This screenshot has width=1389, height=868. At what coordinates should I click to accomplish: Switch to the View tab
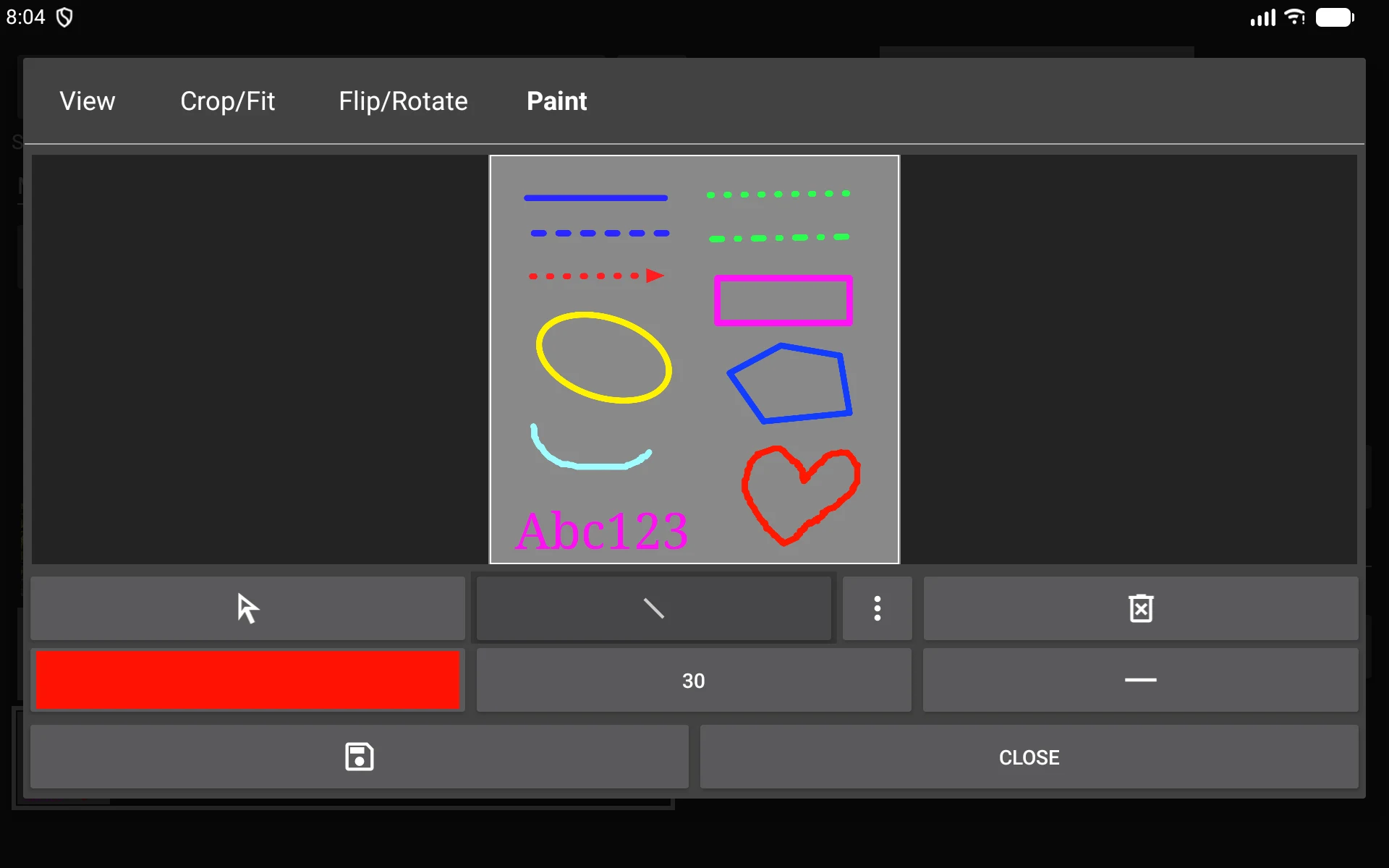[x=88, y=101]
